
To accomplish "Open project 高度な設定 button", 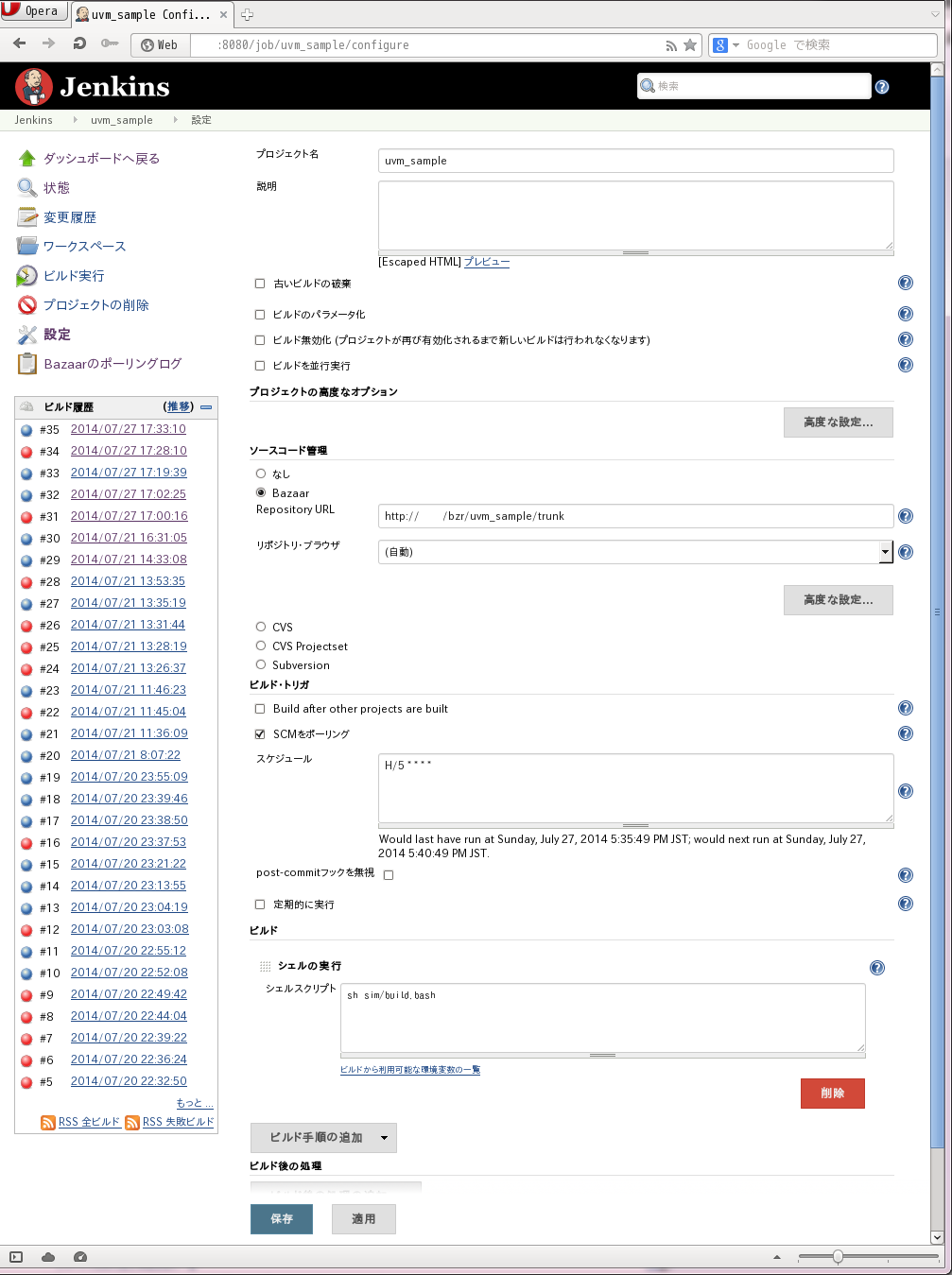I will click(839, 422).
